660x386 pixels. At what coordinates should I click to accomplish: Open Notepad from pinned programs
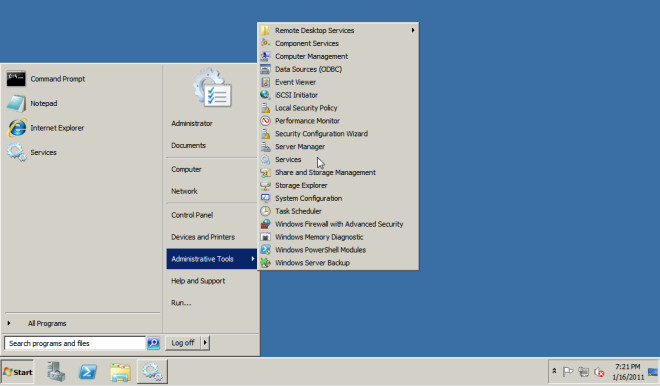45,103
